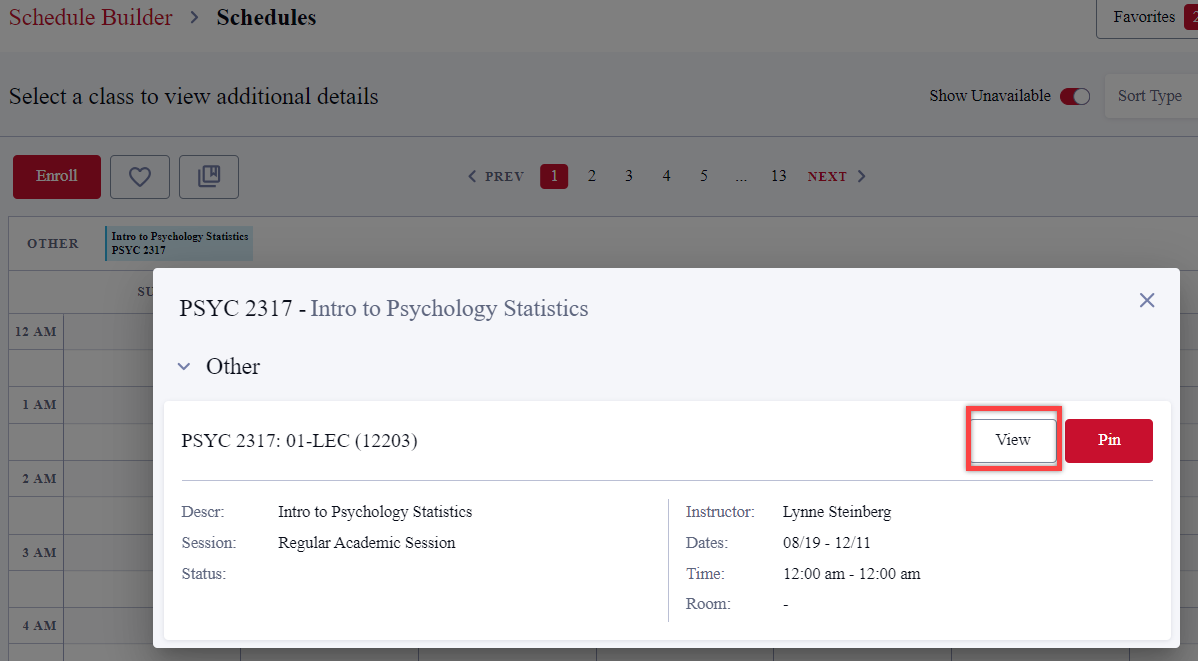1198x661 pixels.
Task: Open the Schedule Builder breadcrumb link
Action: (91, 18)
